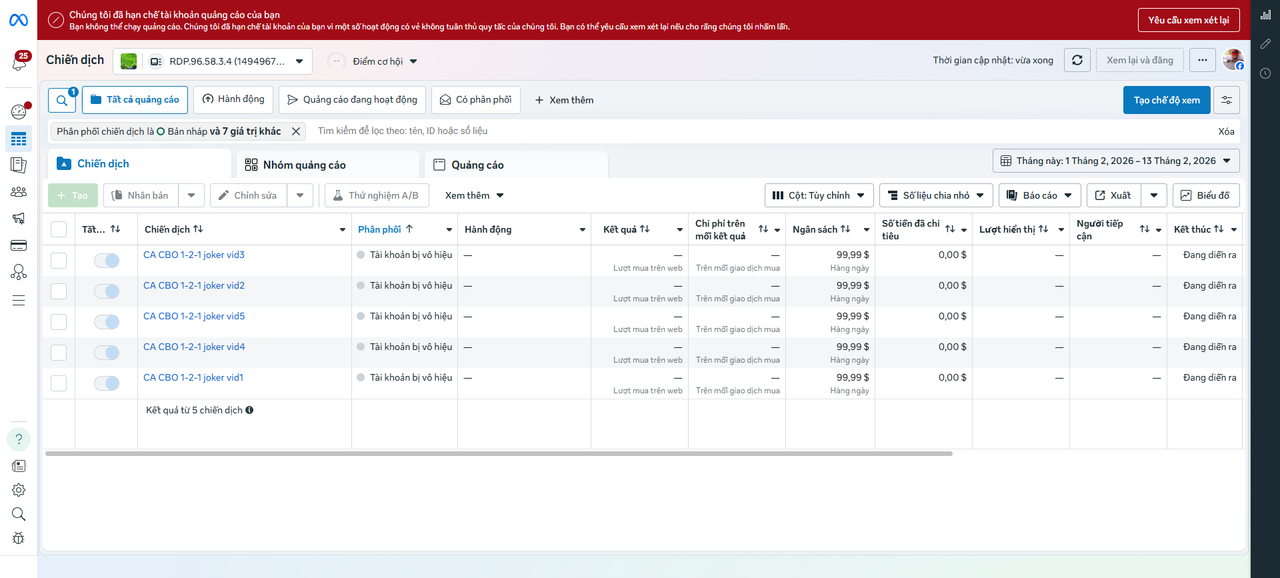Click the Yêu cầu xem xét lại button
The image size is (1280, 578).
tap(1189, 20)
